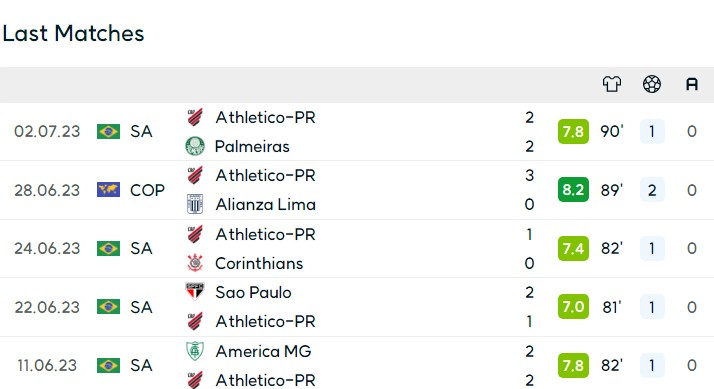This screenshot has height=389, width=714.
Task: Click America MG club crest
Action: tap(195, 351)
